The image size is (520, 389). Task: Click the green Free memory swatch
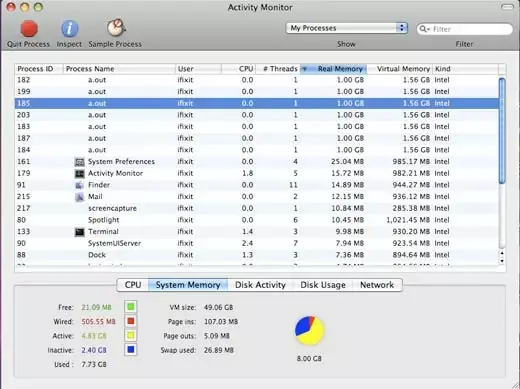coord(131,306)
